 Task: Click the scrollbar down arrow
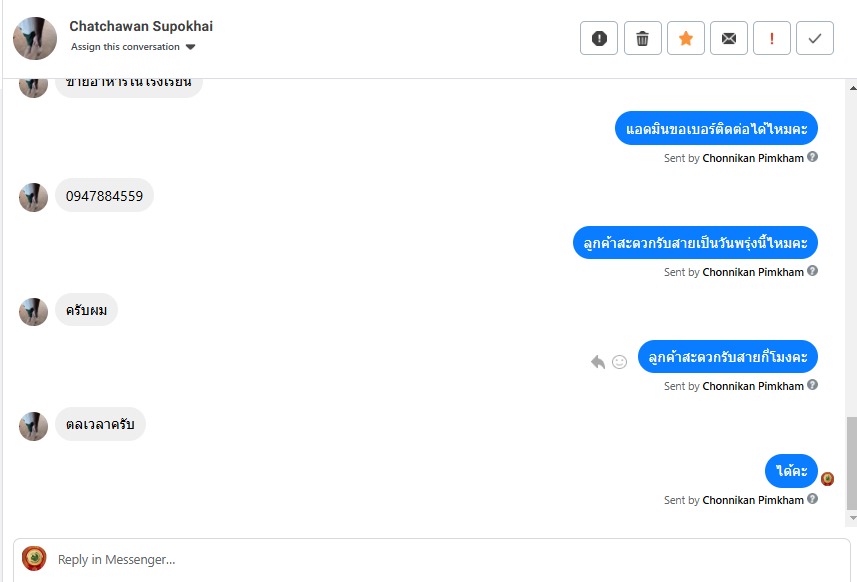click(x=851, y=518)
